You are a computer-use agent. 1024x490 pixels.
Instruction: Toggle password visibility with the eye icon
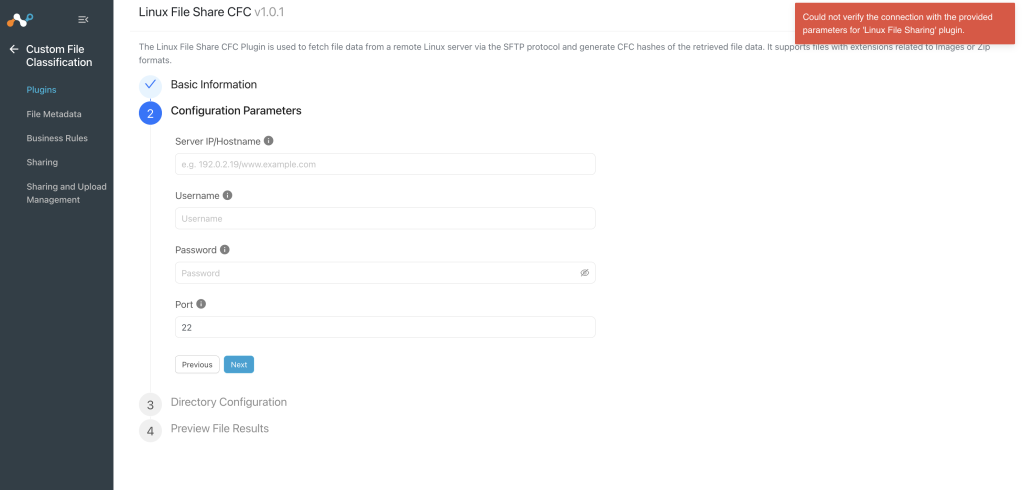(x=584, y=273)
